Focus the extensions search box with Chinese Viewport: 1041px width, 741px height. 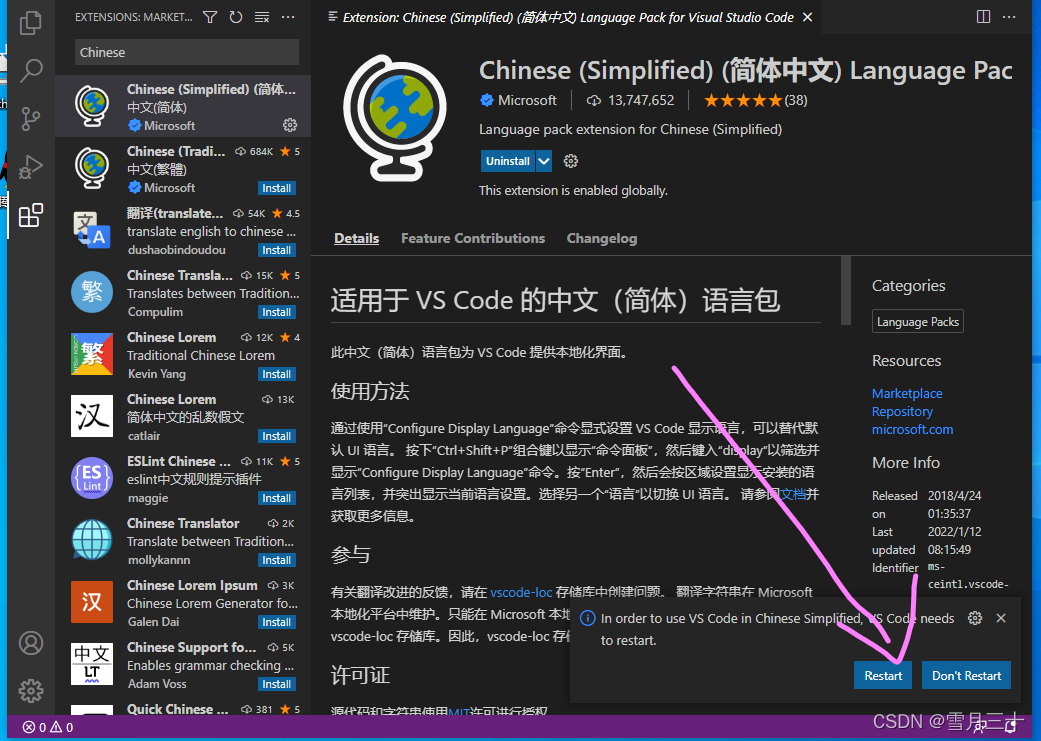click(x=187, y=52)
